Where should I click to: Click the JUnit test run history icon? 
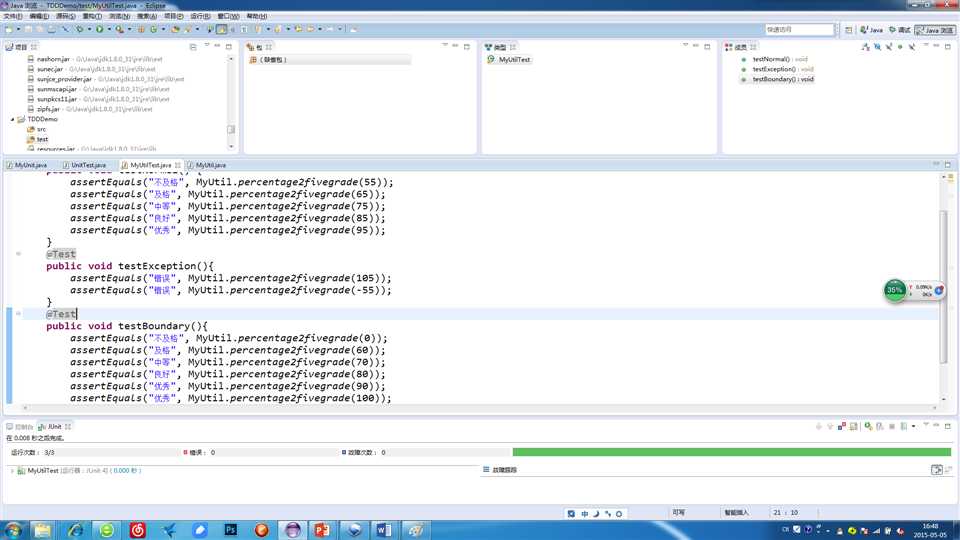coord(904,426)
